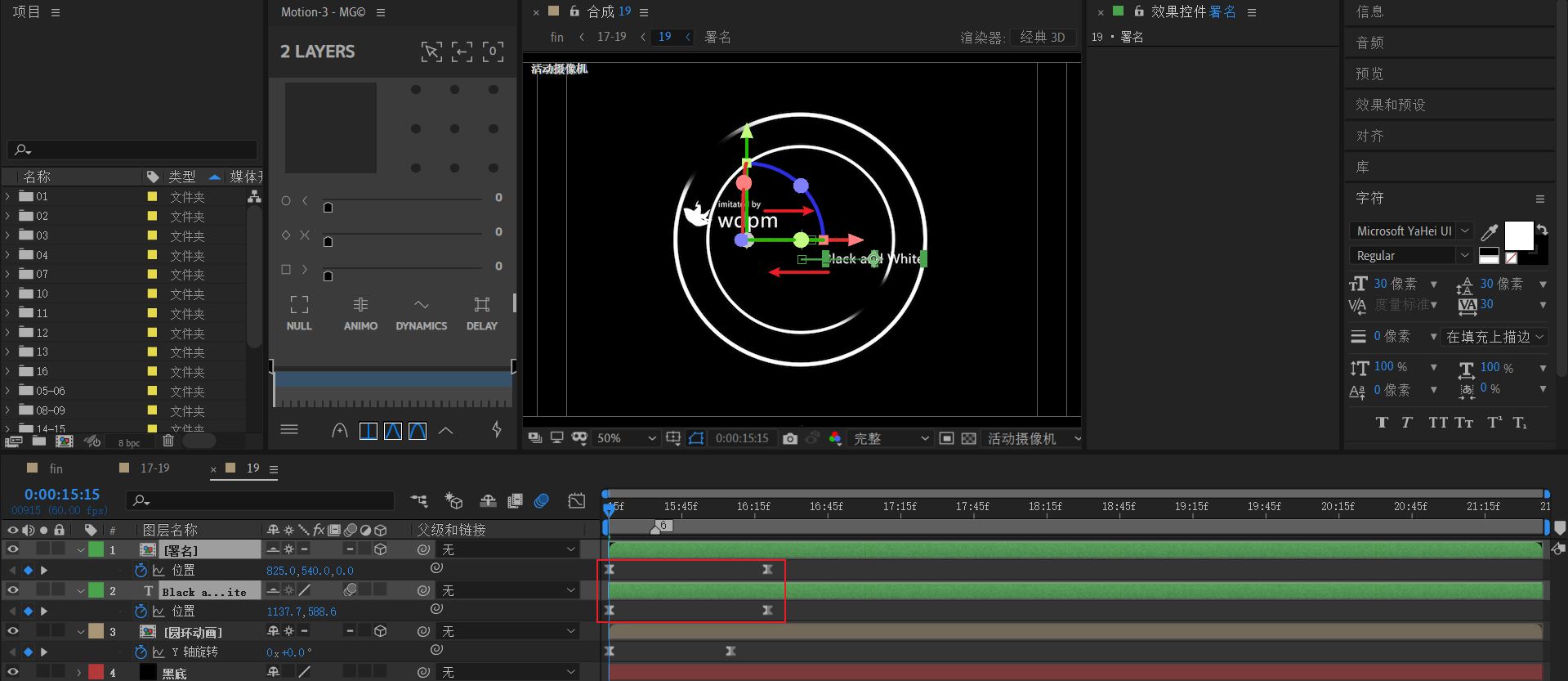
Task: Open the DELAY tool in Motion-3
Action: 482,313
